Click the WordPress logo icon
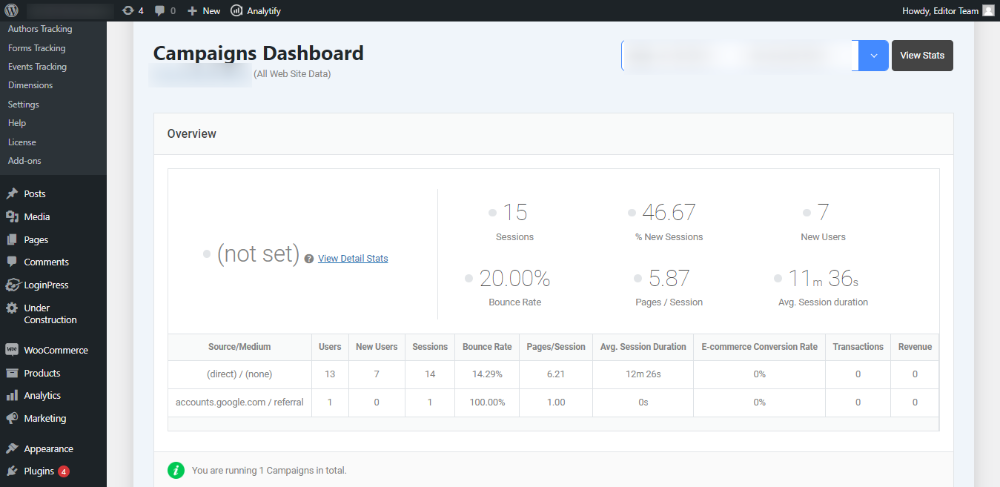This screenshot has height=487, width=1000. point(12,10)
